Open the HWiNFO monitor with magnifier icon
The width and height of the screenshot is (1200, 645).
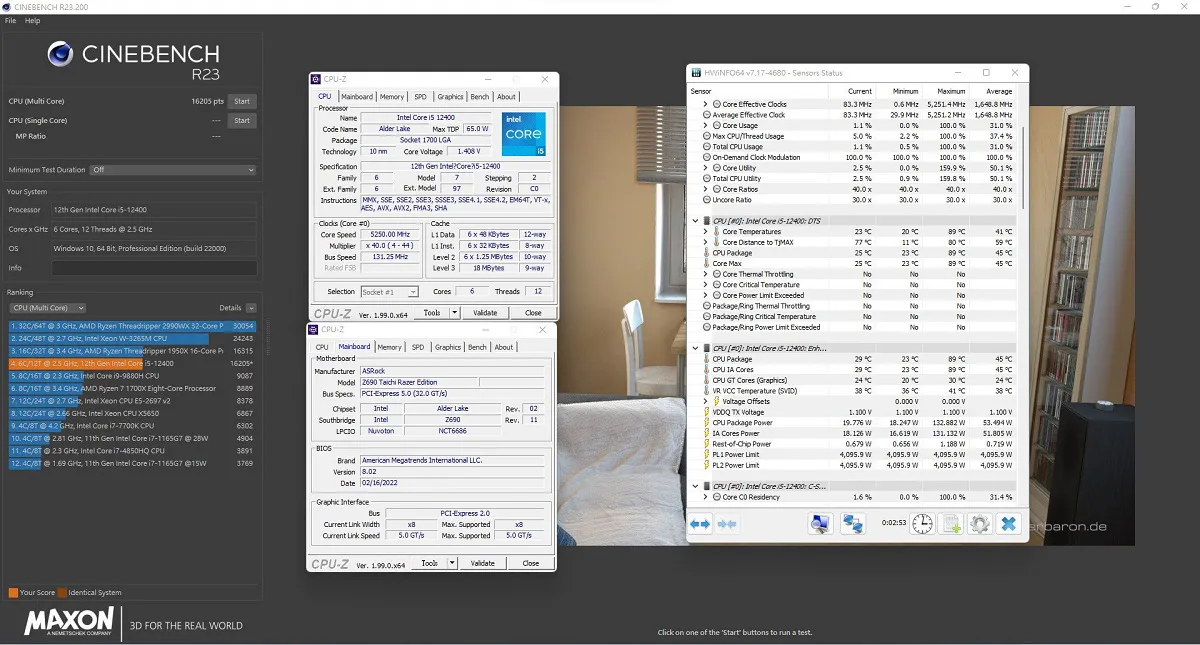pyautogui.click(x=820, y=523)
